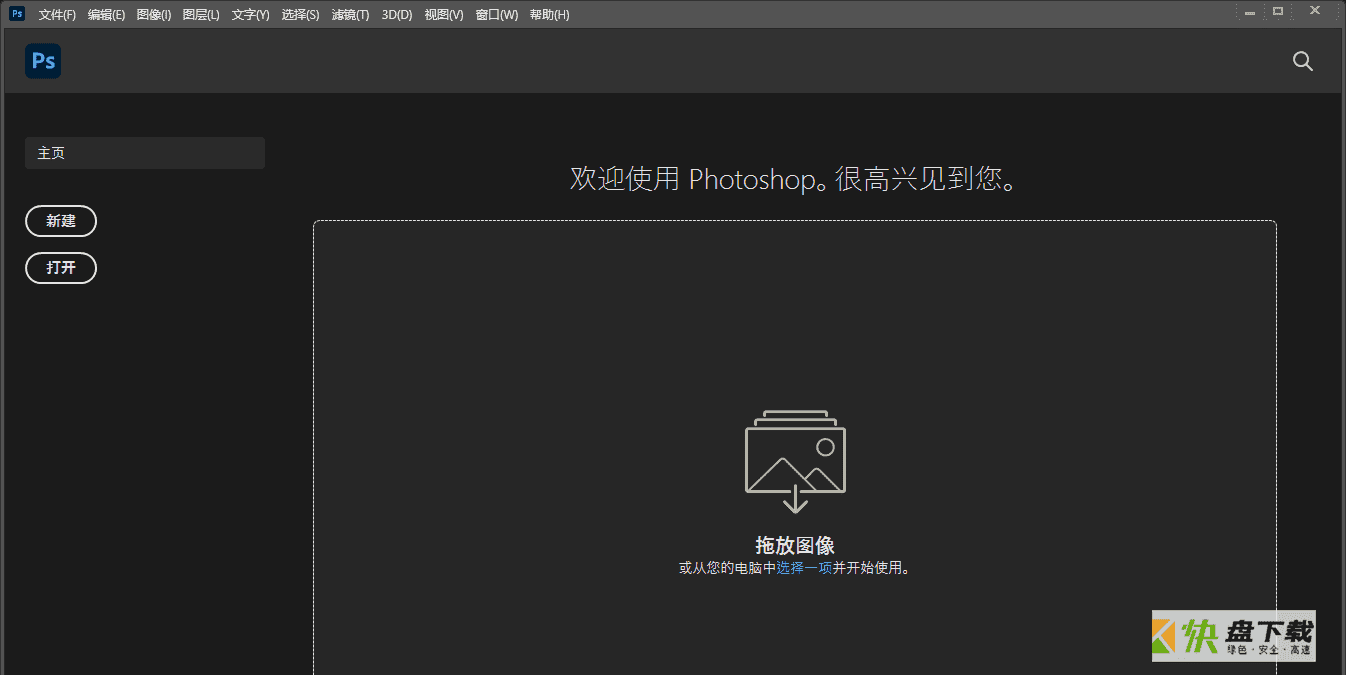1346x675 pixels.
Task: Click the 拖放图像 heading text
Action: point(795,545)
